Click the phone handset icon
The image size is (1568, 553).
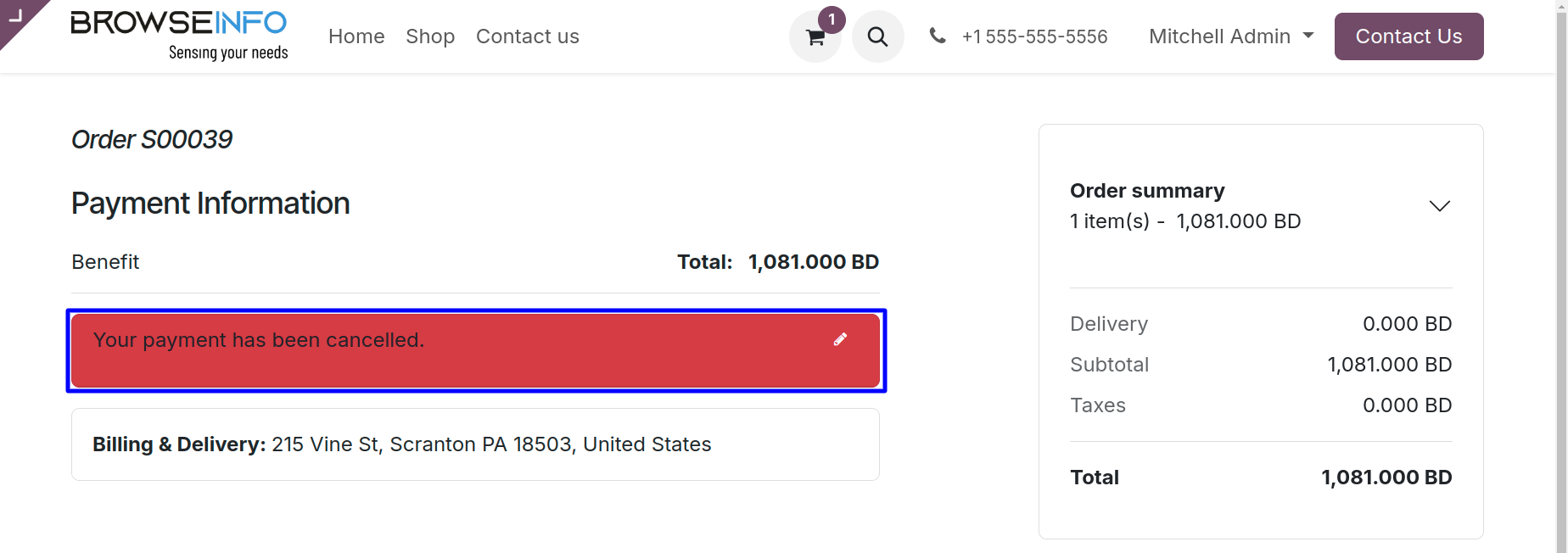tap(938, 36)
